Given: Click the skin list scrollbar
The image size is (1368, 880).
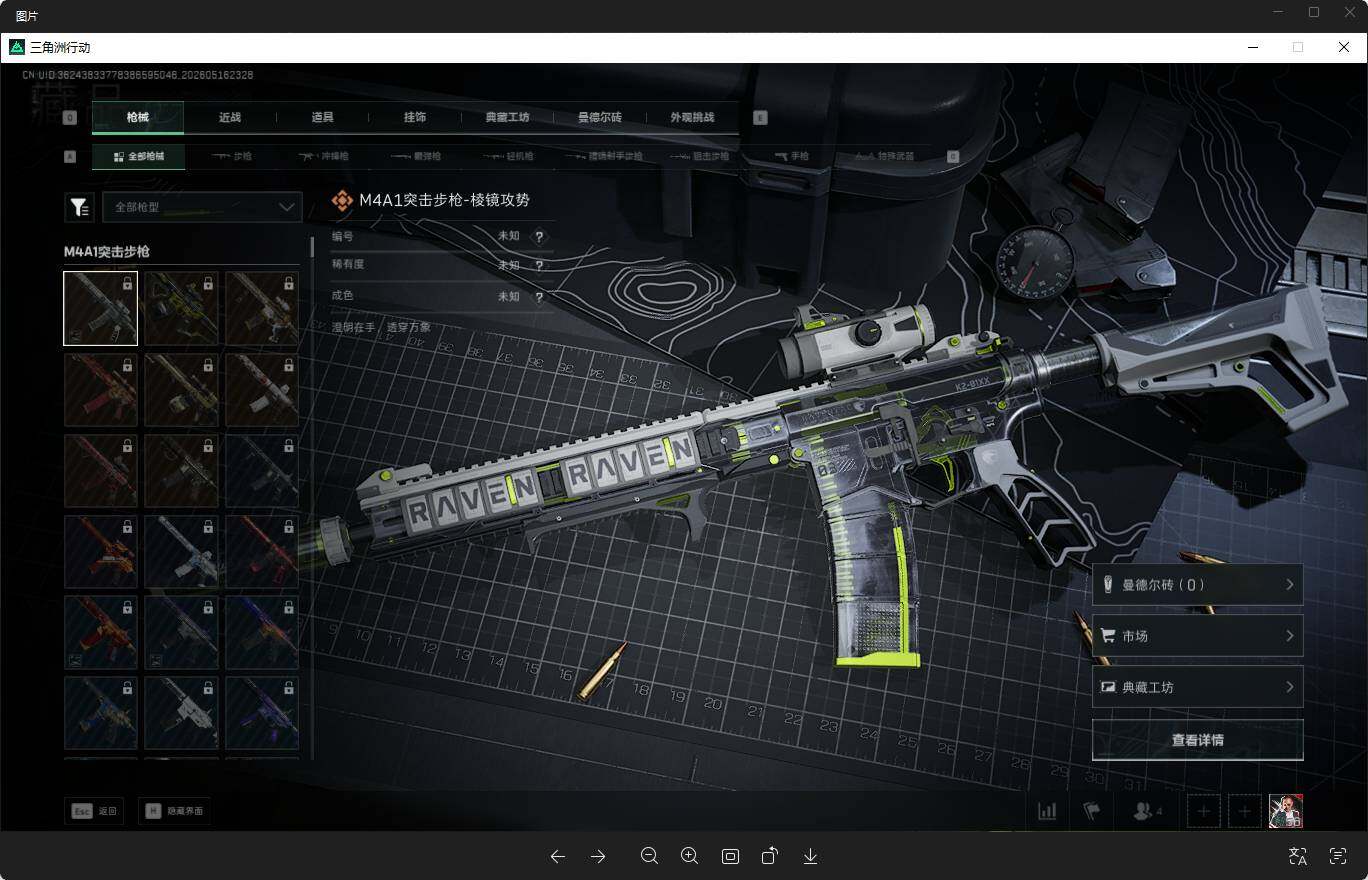Looking at the screenshot, I should pos(310,247).
